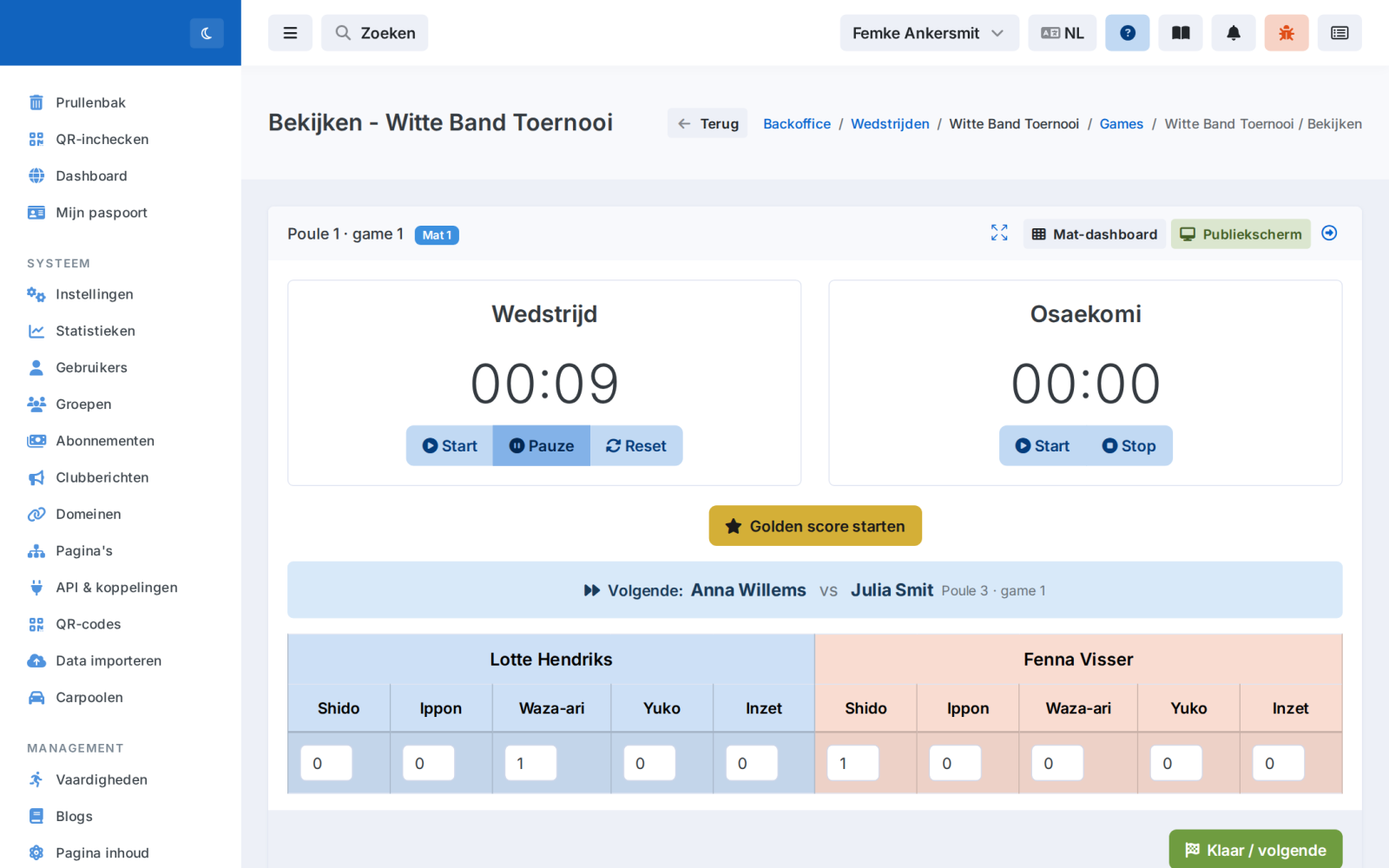Screen dimensions: 1389x868
Task: Click circled arrow icon next to Publiekscherm
Action: (1329, 233)
